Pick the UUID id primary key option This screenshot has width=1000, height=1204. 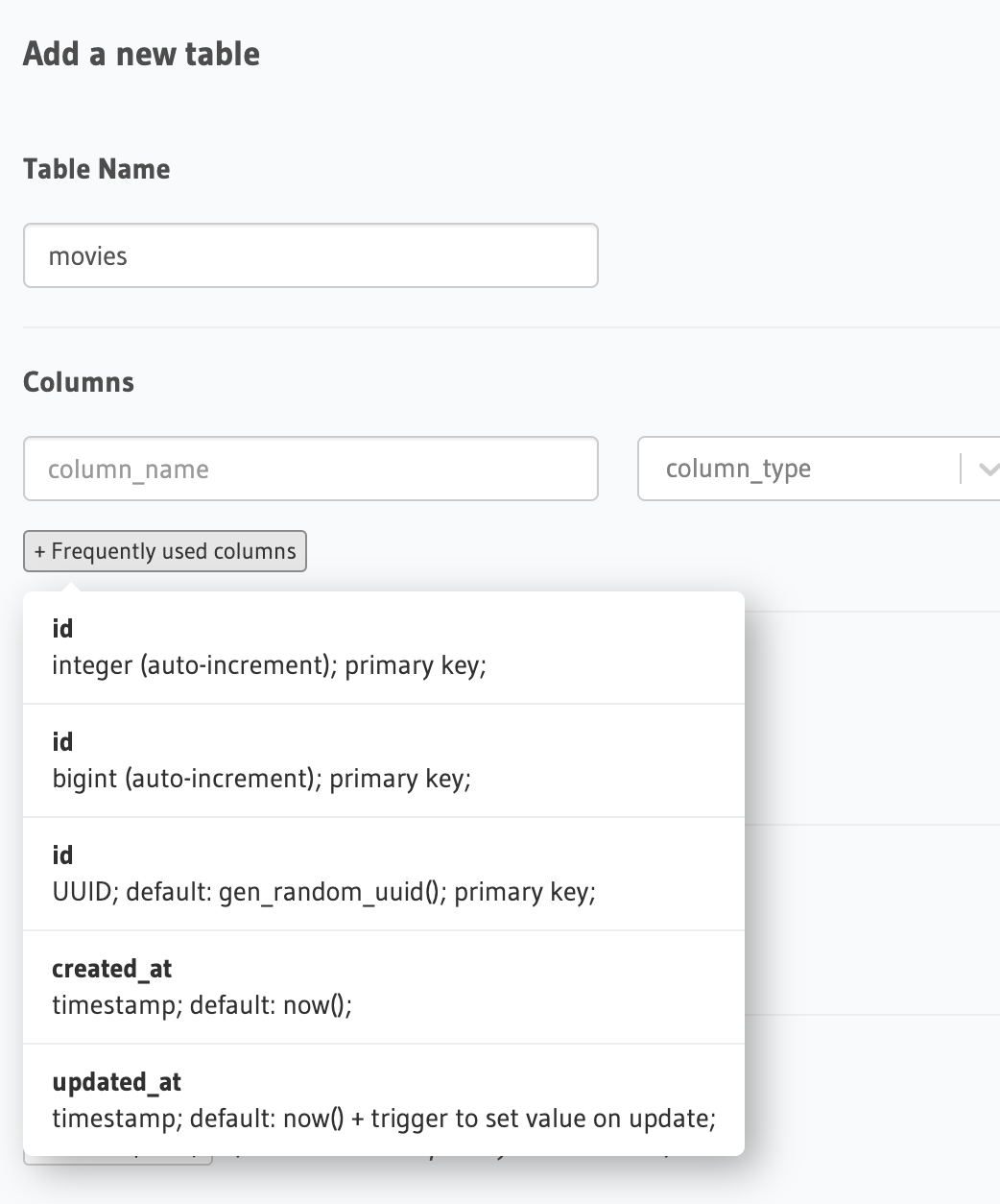click(383, 875)
